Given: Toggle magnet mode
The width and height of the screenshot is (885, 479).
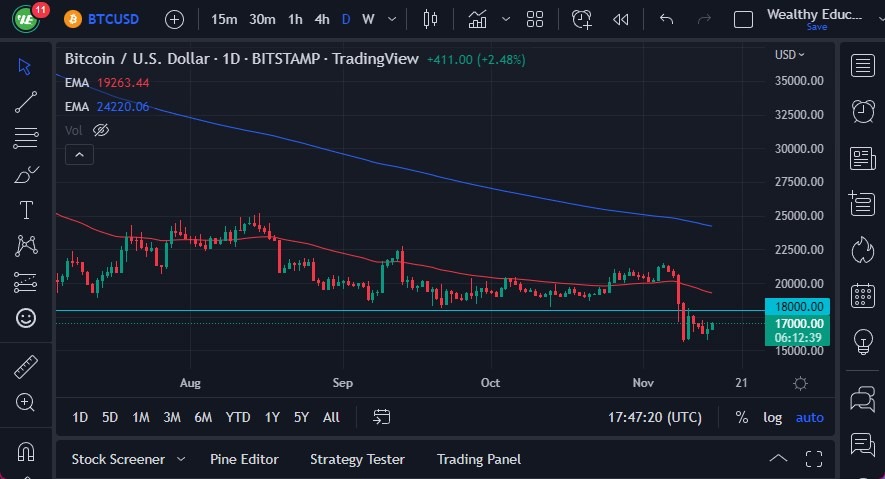Looking at the screenshot, I should pos(26,452).
